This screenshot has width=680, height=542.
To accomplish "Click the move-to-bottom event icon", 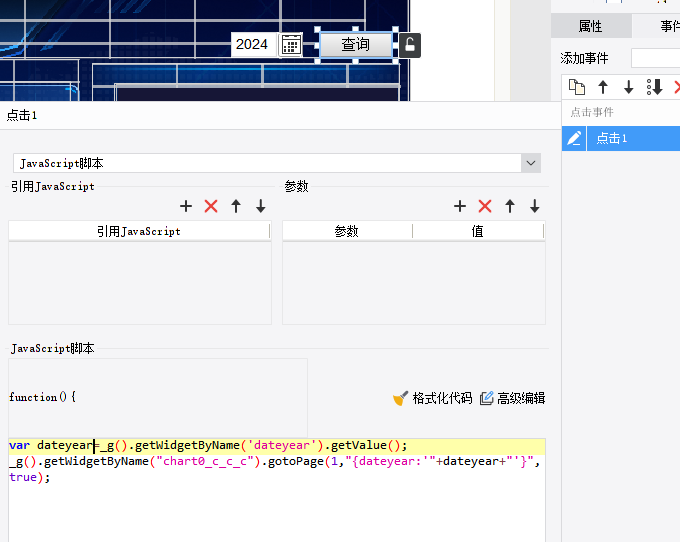I will [x=655, y=87].
